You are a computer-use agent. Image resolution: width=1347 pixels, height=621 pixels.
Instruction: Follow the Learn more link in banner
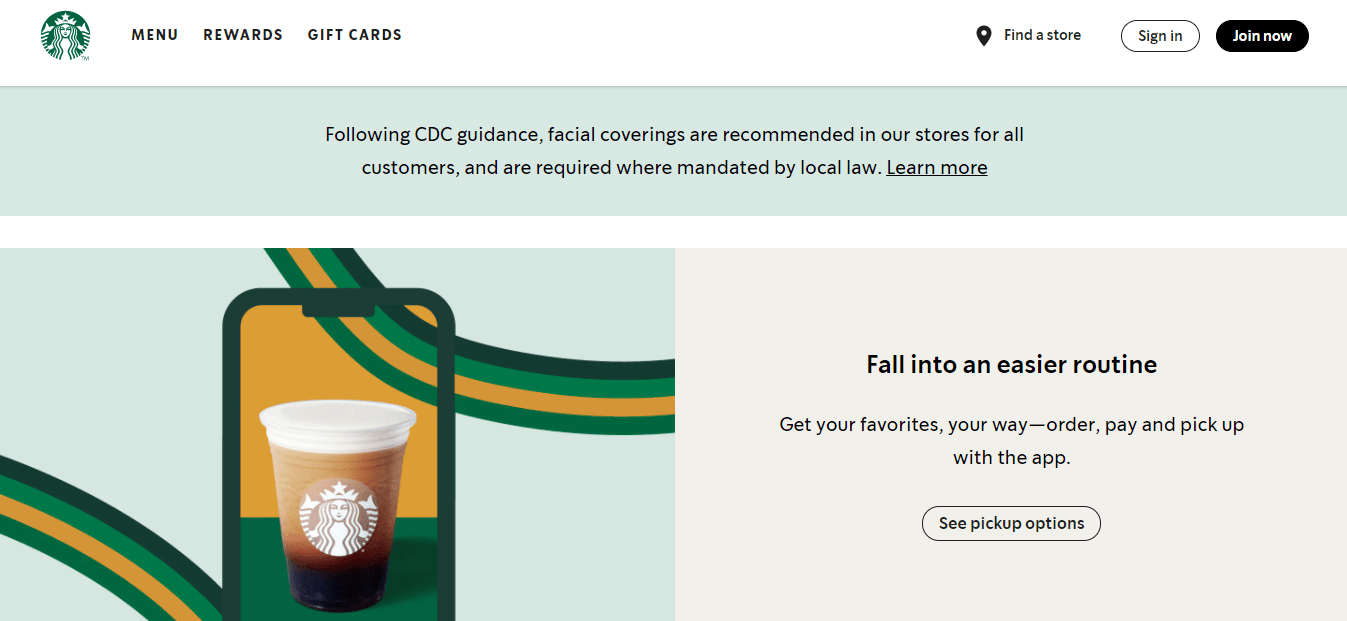(937, 168)
